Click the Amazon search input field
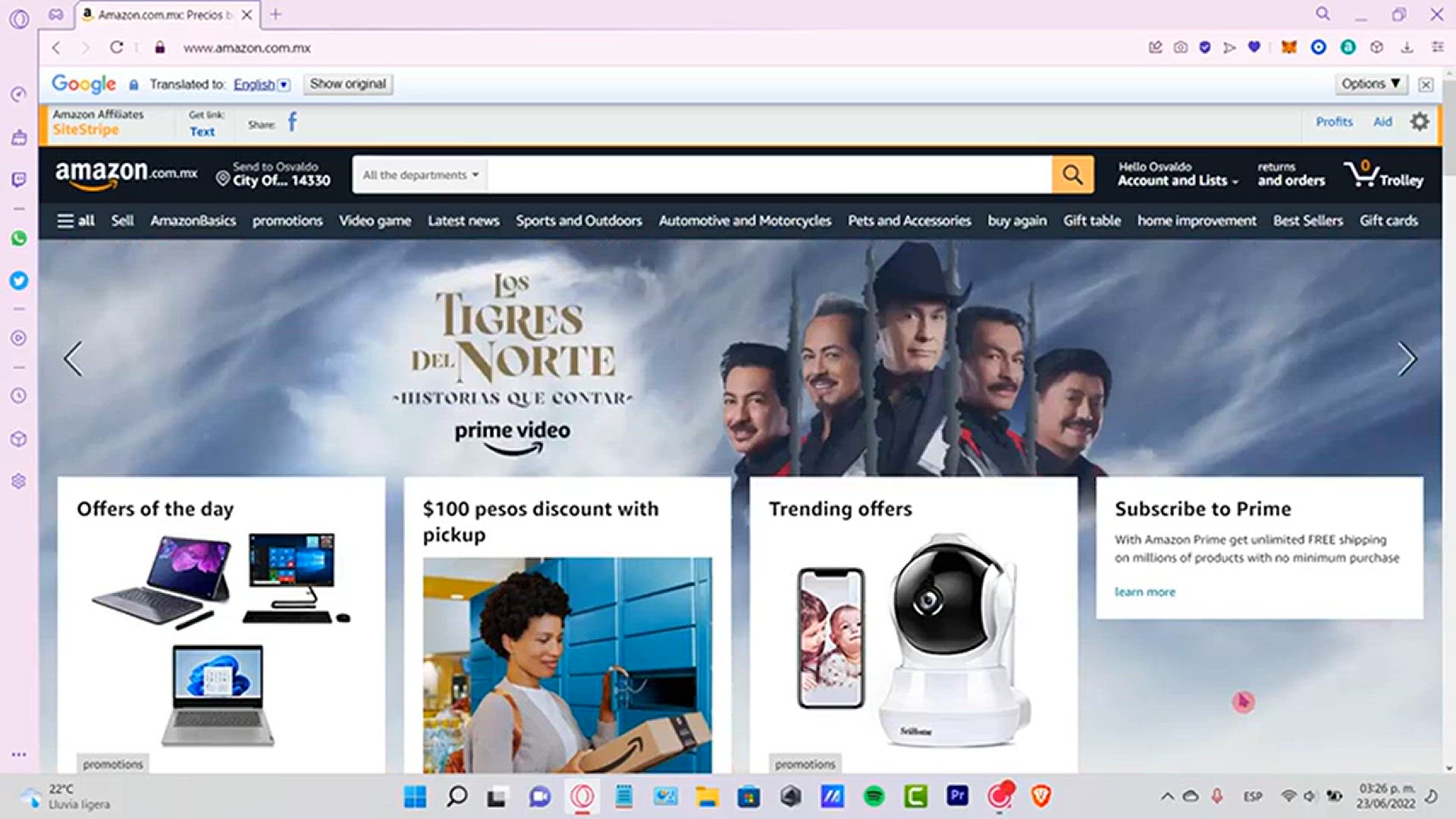1456x819 pixels. click(x=769, y=175)
